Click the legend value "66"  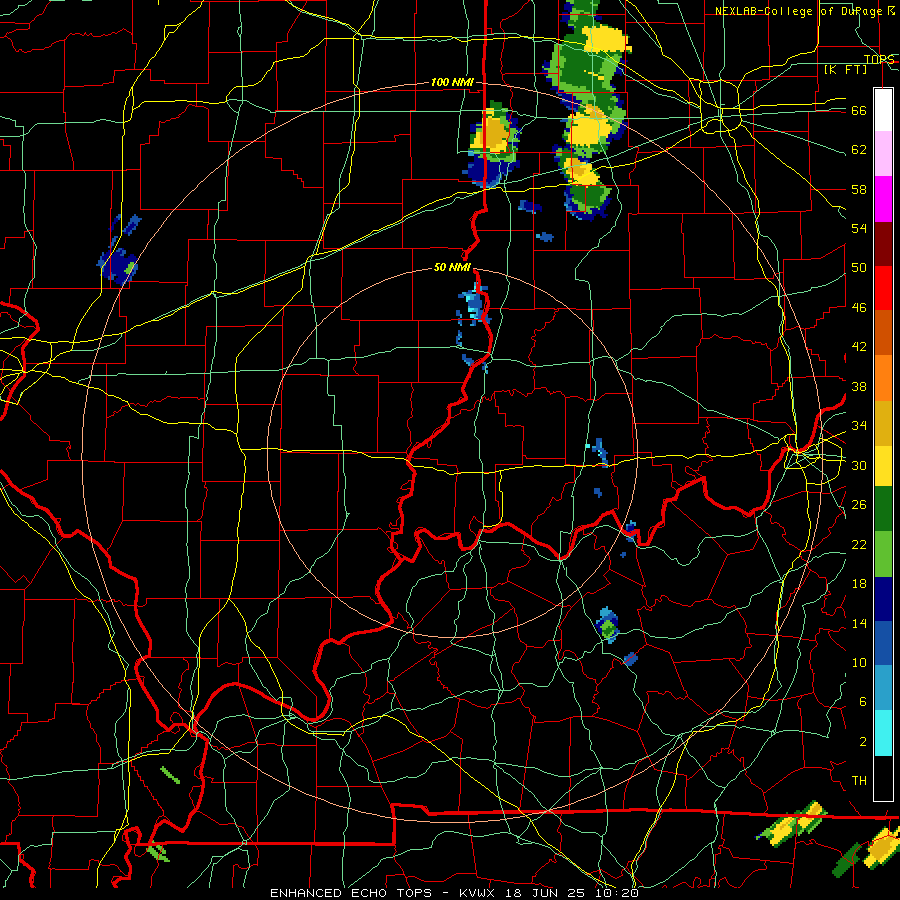pos(859,110)
